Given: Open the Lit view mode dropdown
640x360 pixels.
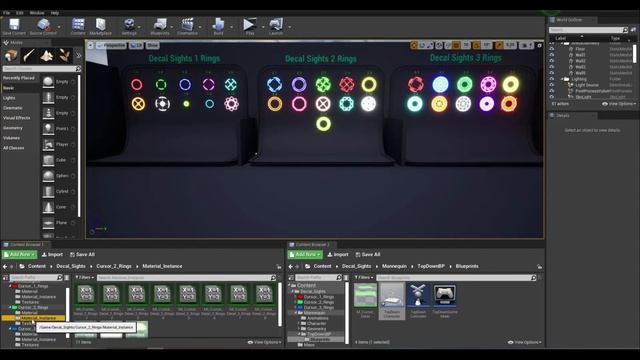Looking at the screenshot, I should pyautogui.click(x=136, y=45).
